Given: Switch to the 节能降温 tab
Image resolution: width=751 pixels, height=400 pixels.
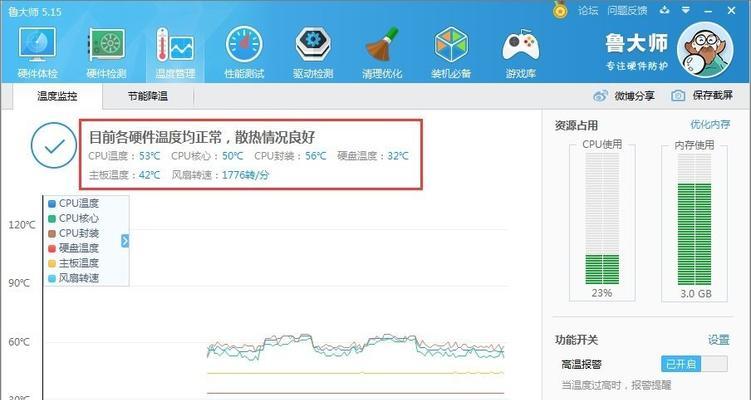Looking at the screenshot, I should click(148, 96).
